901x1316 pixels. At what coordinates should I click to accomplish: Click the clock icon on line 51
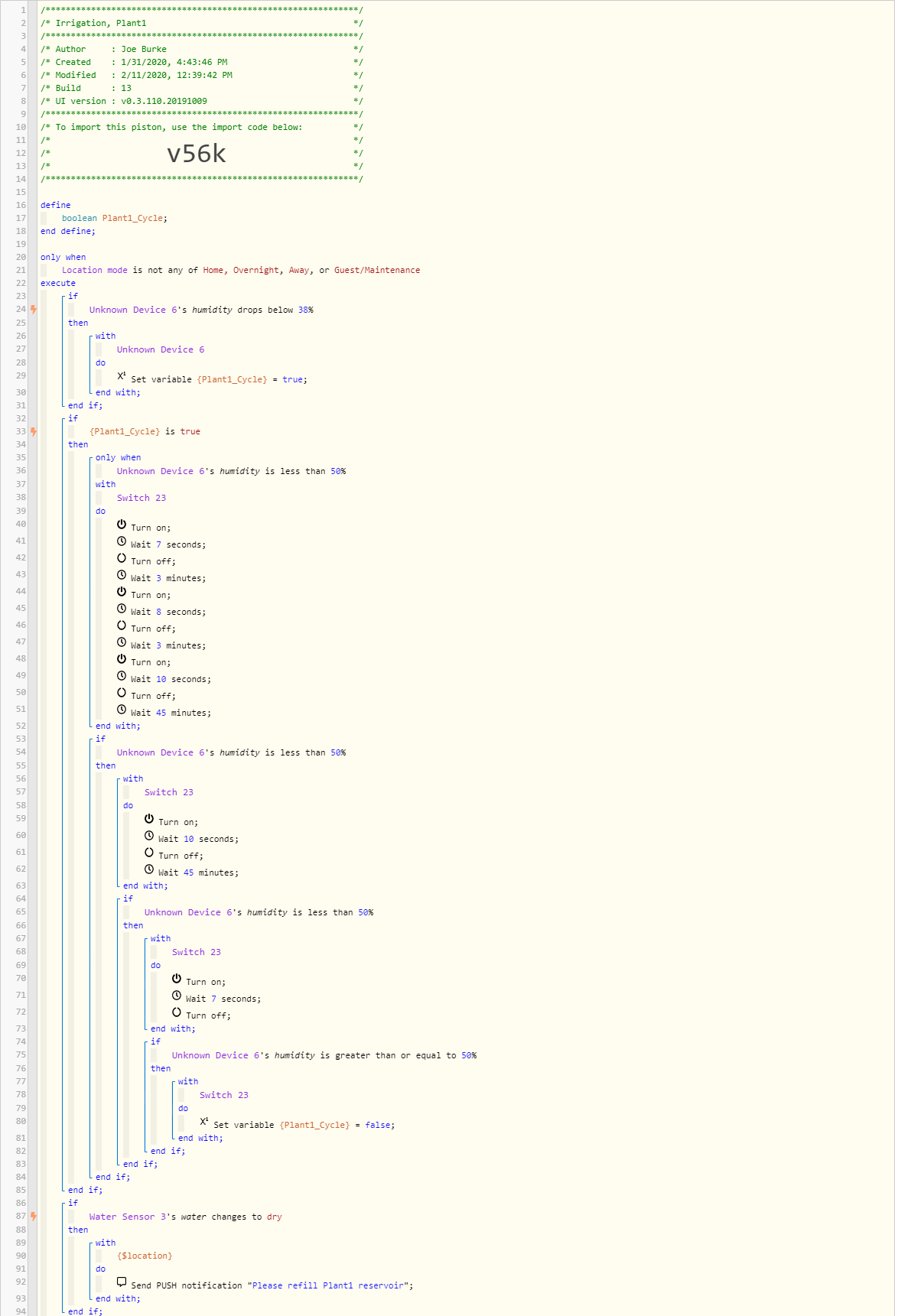click(x=122, y=710)
